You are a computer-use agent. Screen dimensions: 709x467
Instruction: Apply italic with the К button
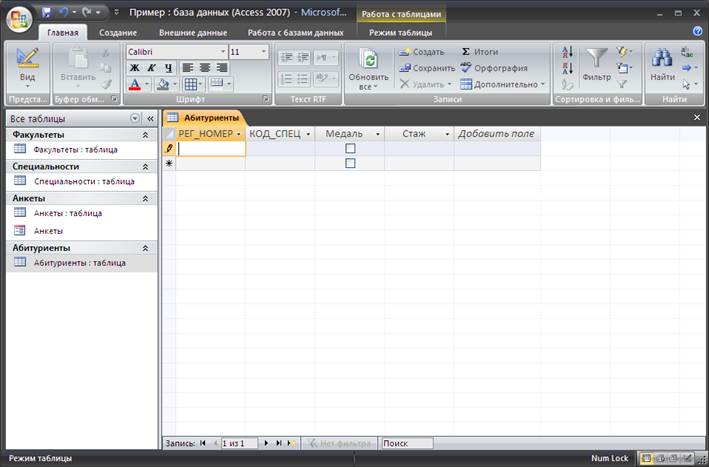[x=151, y=68]
